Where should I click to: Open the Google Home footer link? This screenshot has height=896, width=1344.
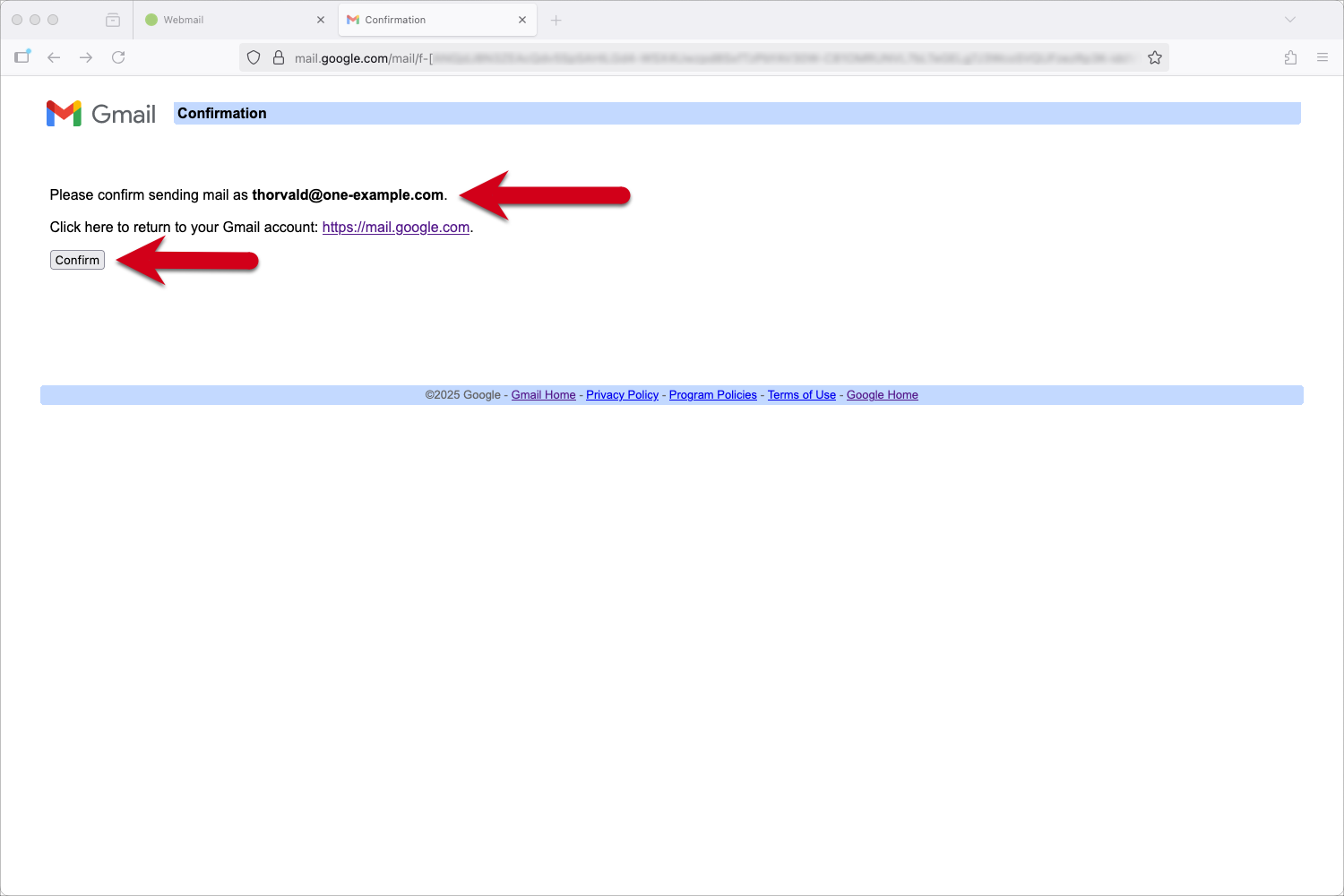click(x=882, y=395)
